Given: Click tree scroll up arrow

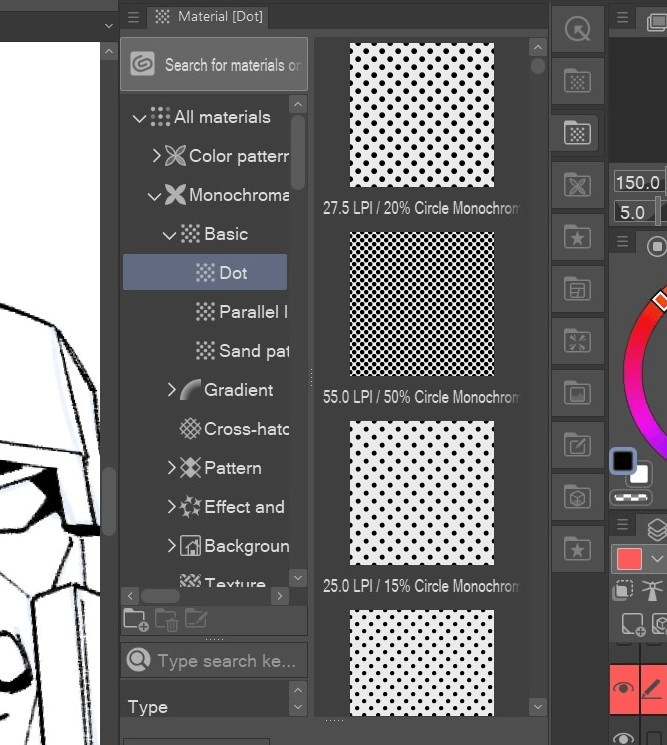Looking at the screenshot, I should click(298, 104).
